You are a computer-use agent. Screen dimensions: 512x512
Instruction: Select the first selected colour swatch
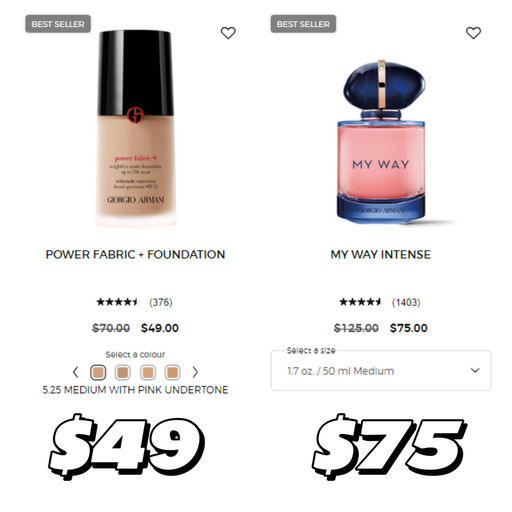point(98,372)
